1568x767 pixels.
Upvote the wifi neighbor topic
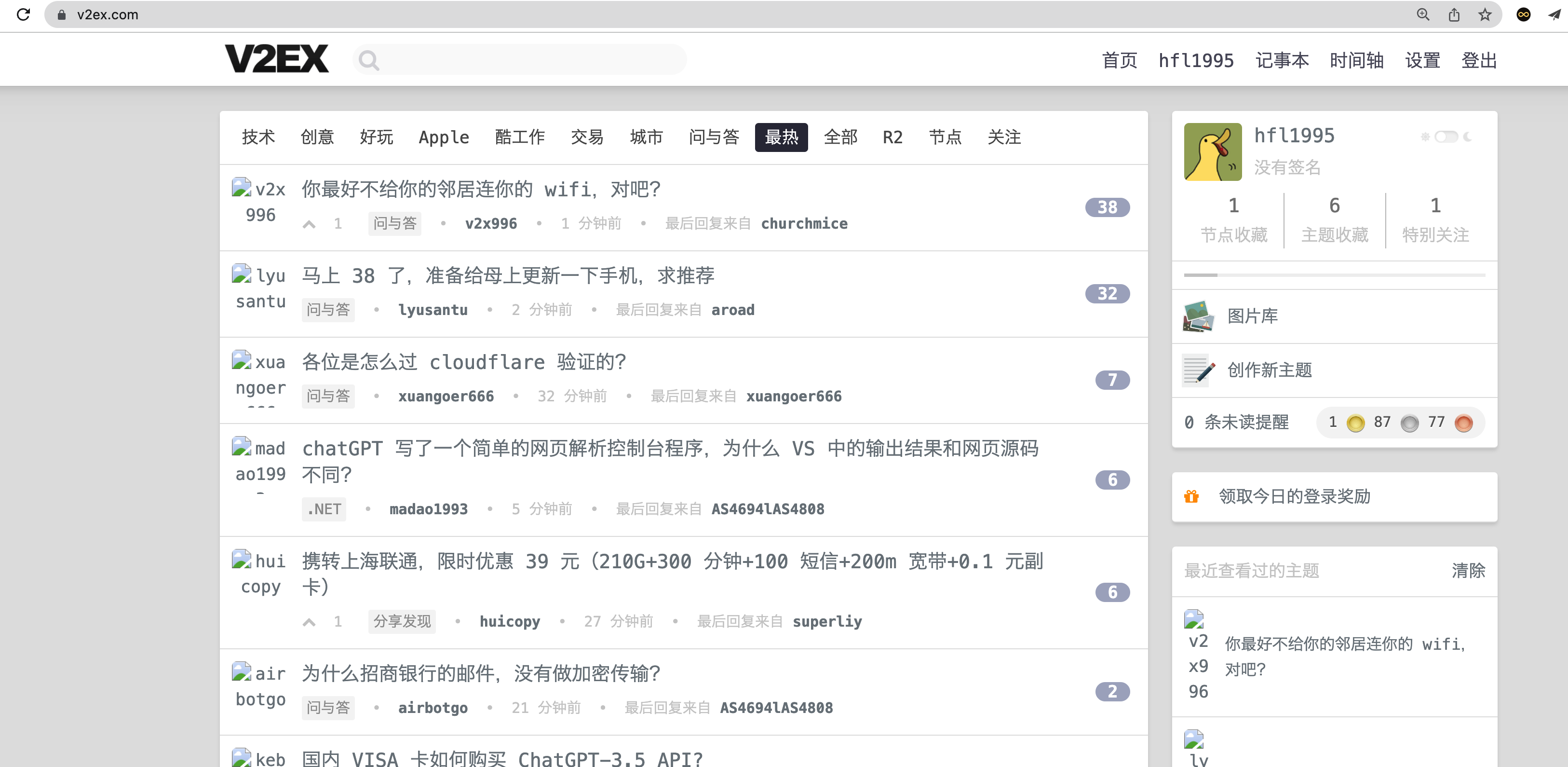[309, 224]
